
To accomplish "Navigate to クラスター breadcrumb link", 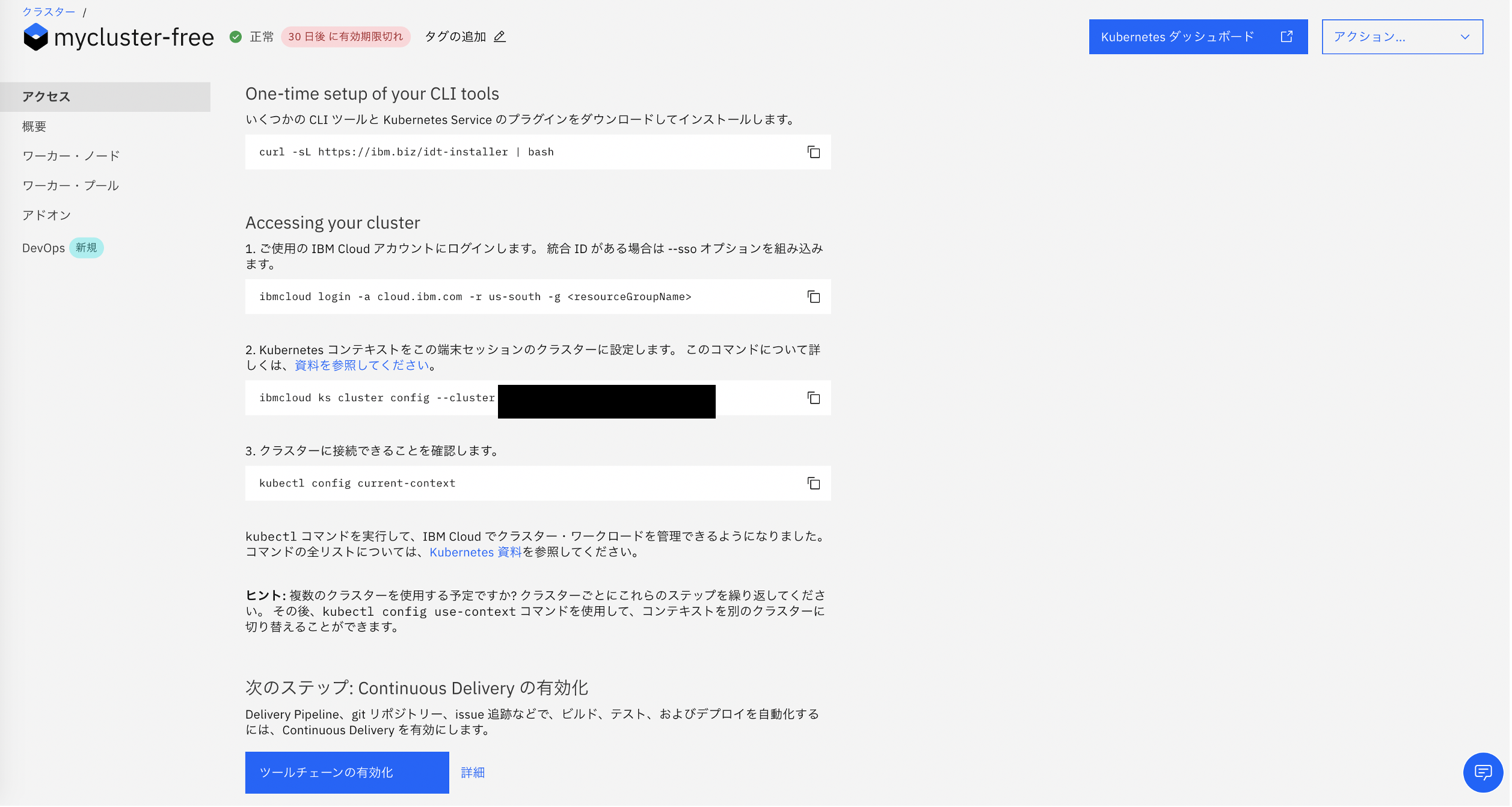I will (x=49, y=12).
